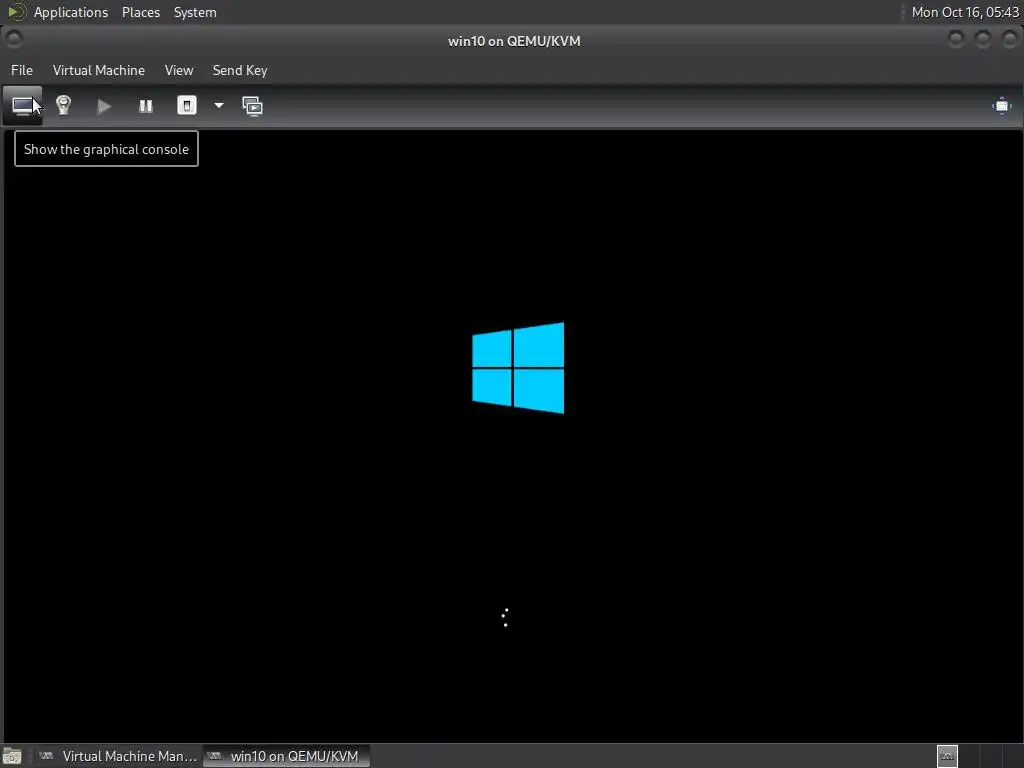1024x768 pixels.
Task: Open the Send Key menu
Action: click(240, 71)
